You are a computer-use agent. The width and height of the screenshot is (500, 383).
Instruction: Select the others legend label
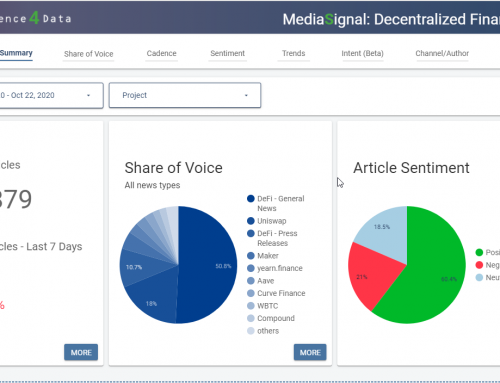click(268, 331)
